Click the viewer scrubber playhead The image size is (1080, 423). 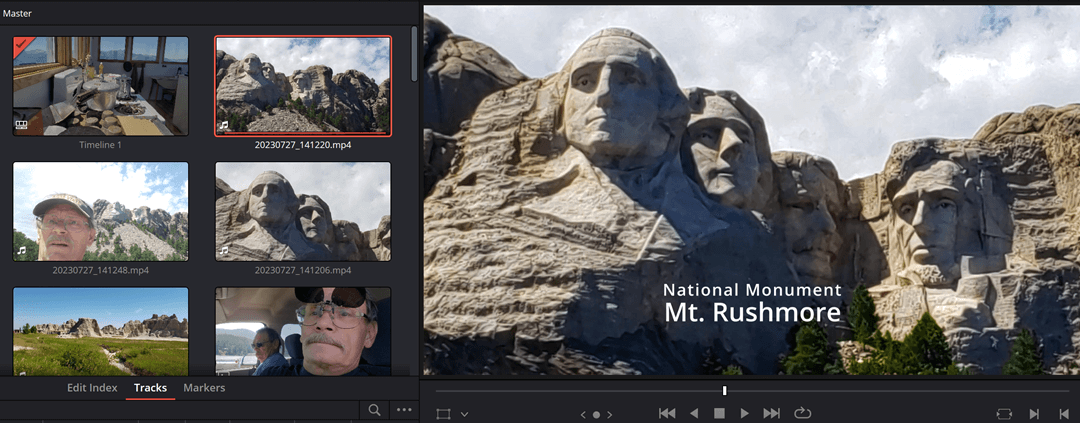pos(725,391)
